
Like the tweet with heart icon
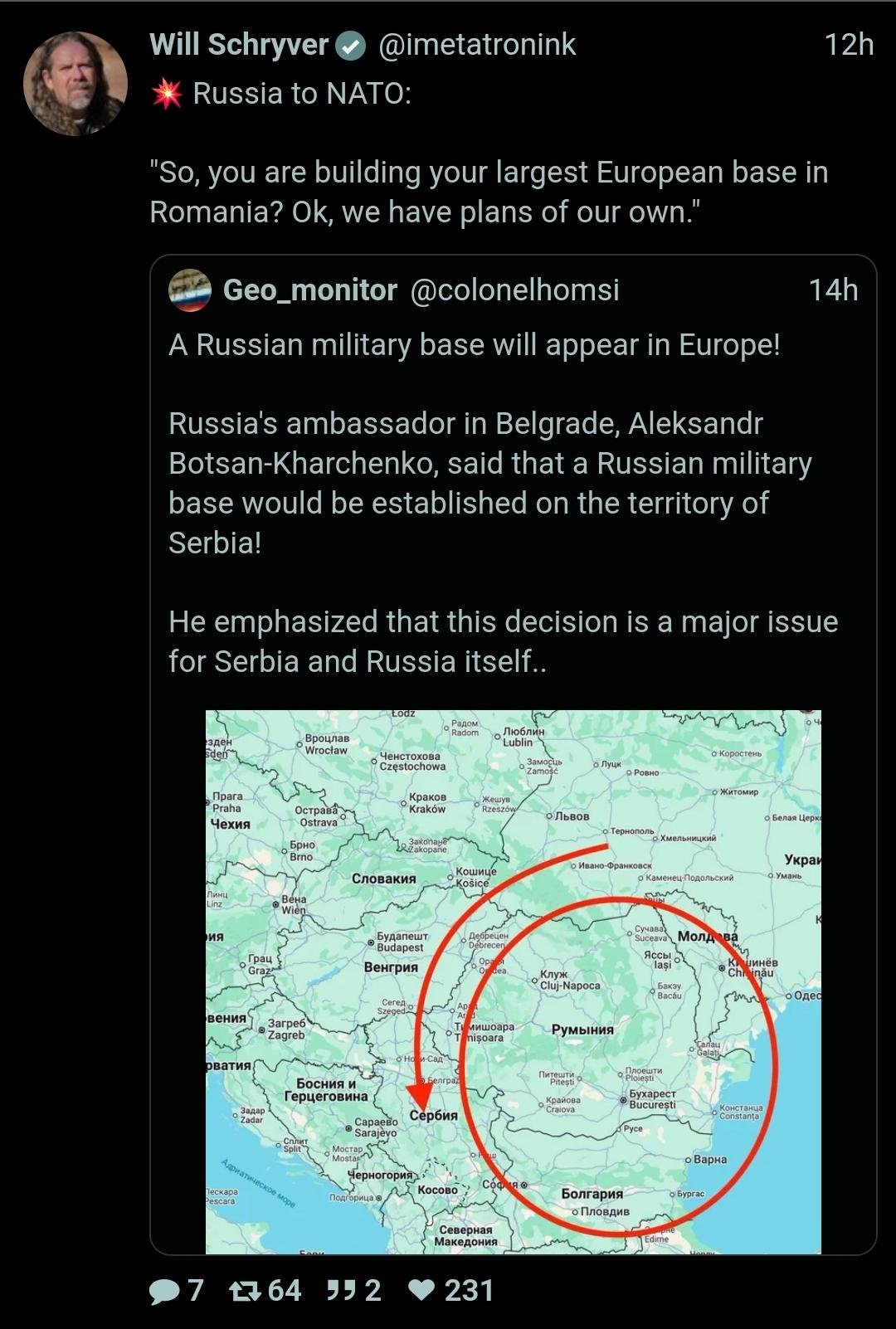click(x=422, y=1291)
